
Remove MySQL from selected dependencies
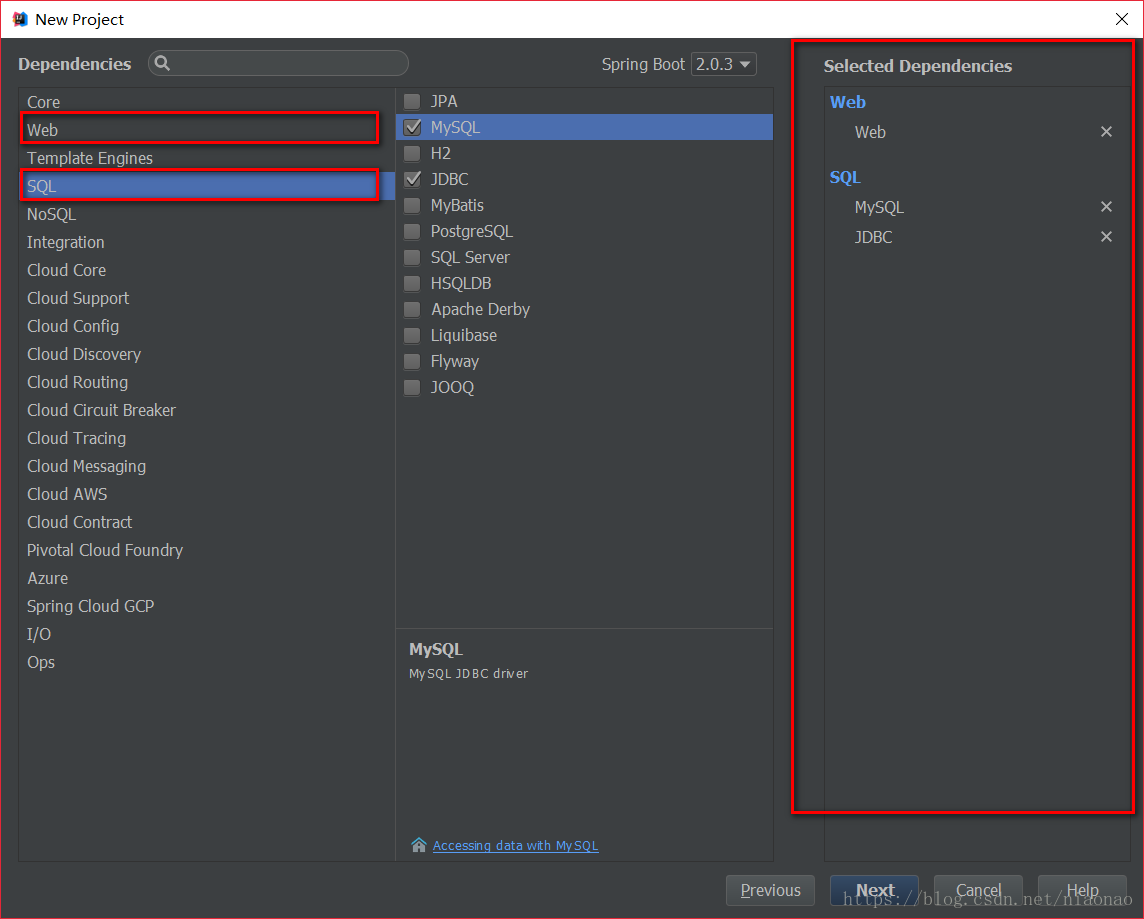1106,207
